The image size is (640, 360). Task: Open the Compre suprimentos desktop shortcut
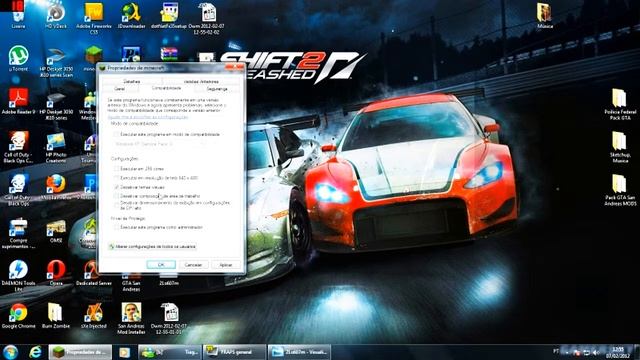18,233
